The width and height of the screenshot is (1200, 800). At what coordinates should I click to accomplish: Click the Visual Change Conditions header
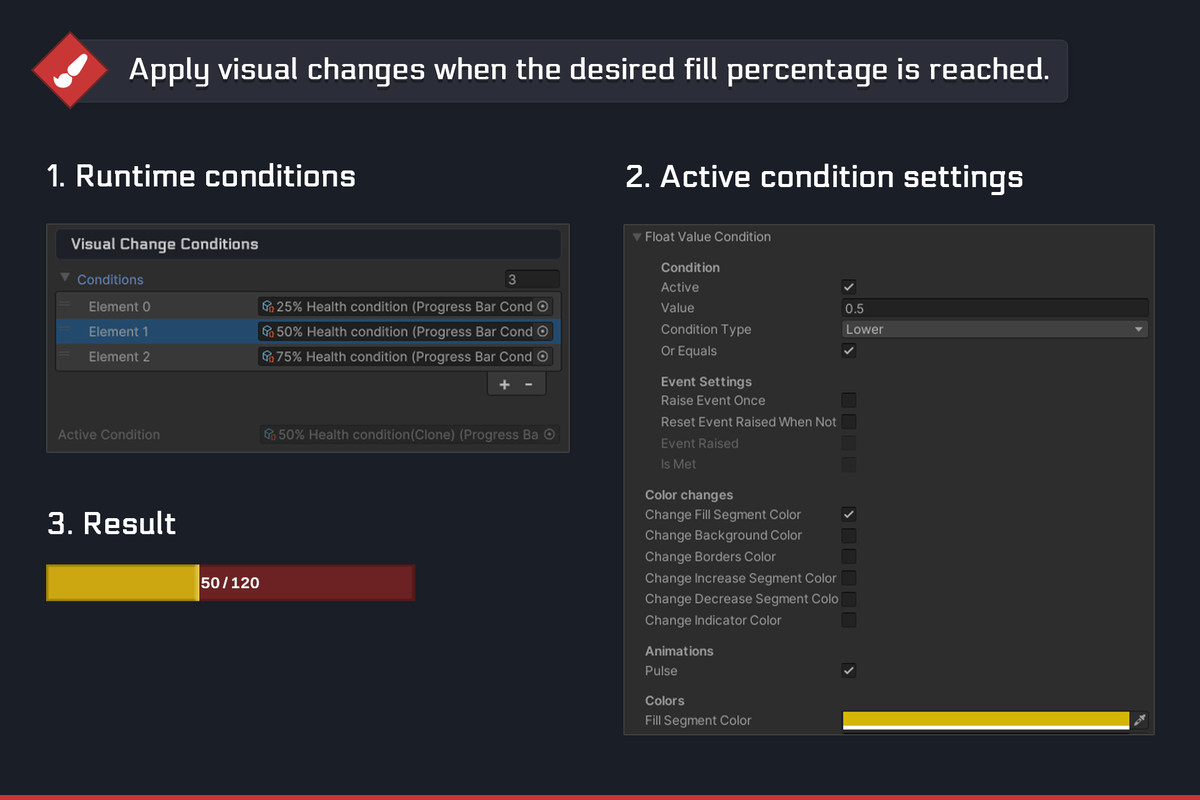point(308,244)
